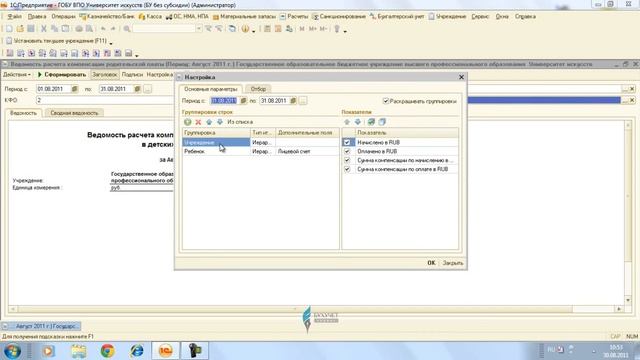
Task: Click Установить текущее учреждение (F11)
Action: (56, 41)
